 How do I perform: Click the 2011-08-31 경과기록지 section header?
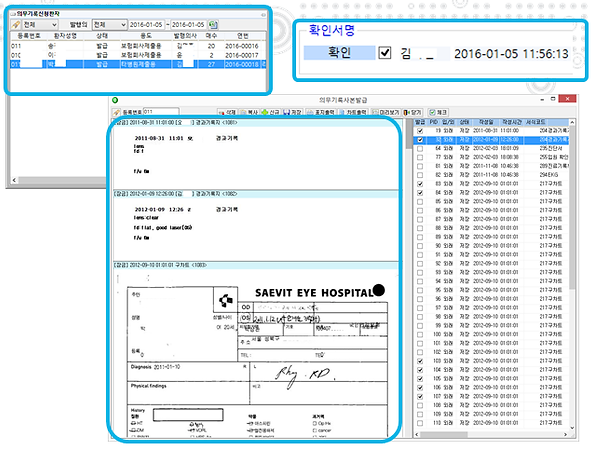pos(256,123)
